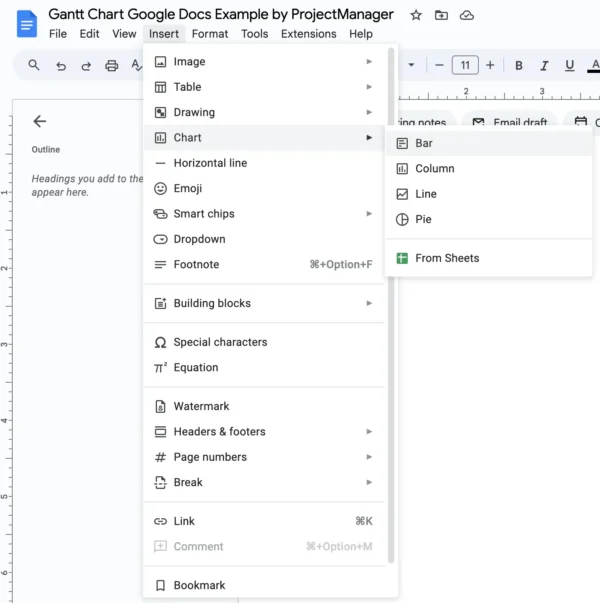Viewport: 600px width, 603px height.
Task: Click the Redo arrow
Action: coord(86,66)
